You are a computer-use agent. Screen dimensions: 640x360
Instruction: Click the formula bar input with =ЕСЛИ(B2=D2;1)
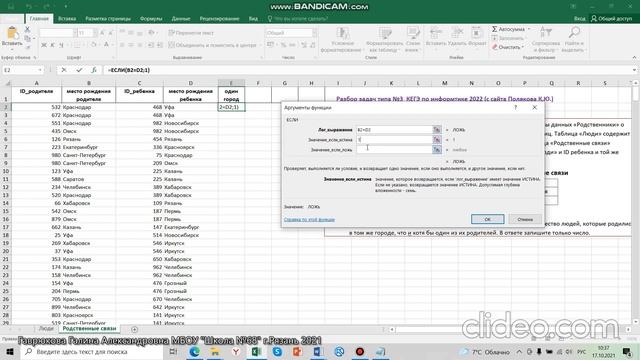366,70
